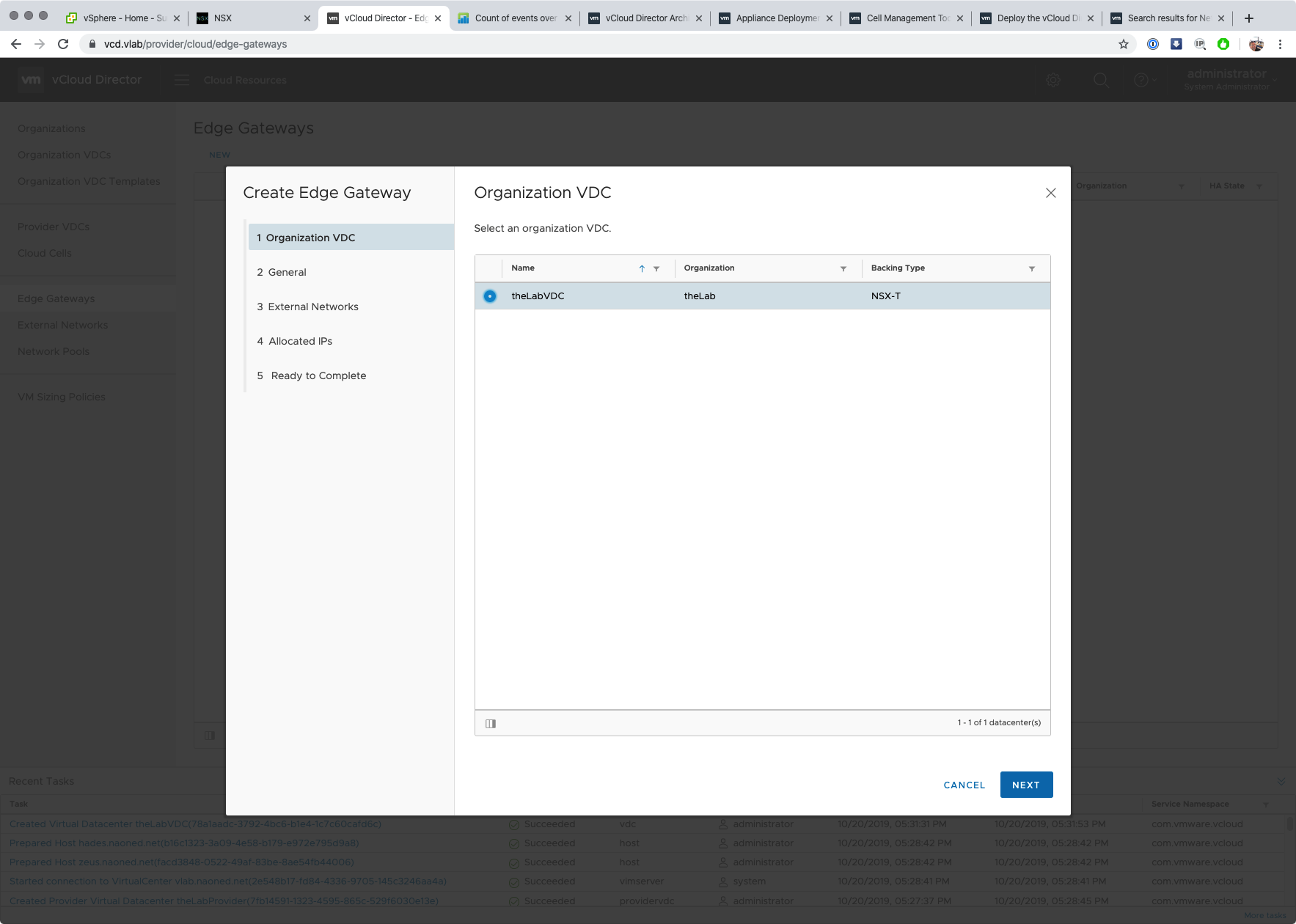Go to the General wizard step
Image resolution: width=1296 pixels, height=924 pixels.
point(287,272)
